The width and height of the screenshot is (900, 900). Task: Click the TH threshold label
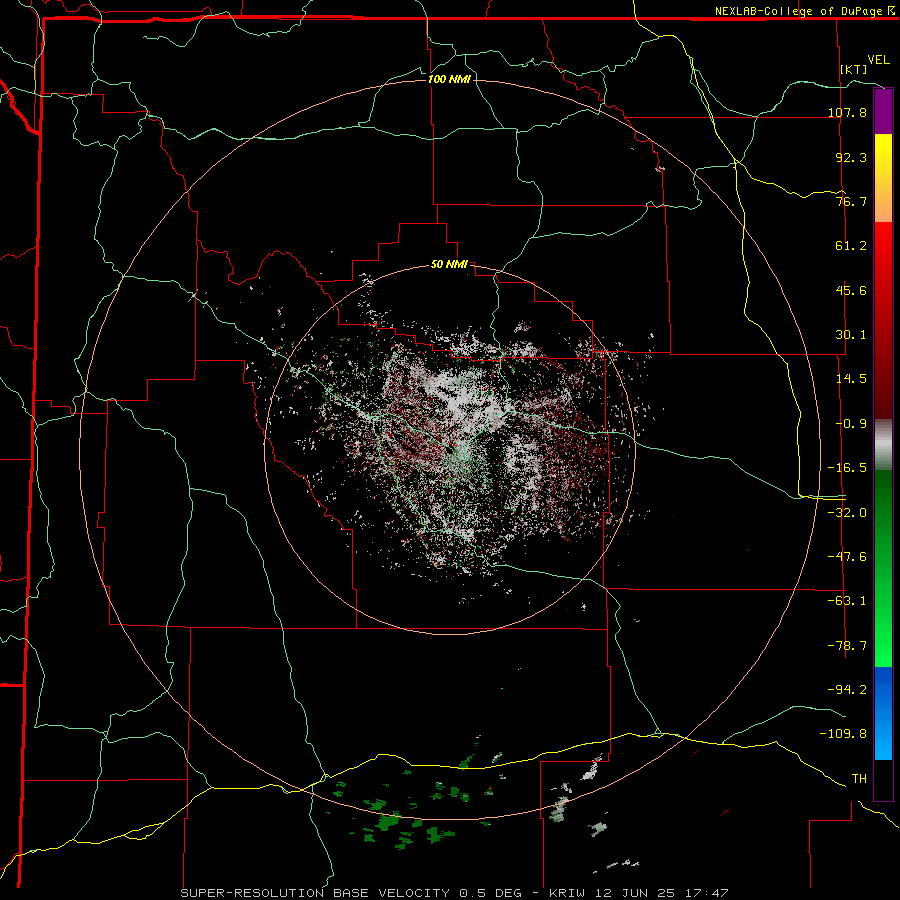pyautogui.click(x=859, y=779)
